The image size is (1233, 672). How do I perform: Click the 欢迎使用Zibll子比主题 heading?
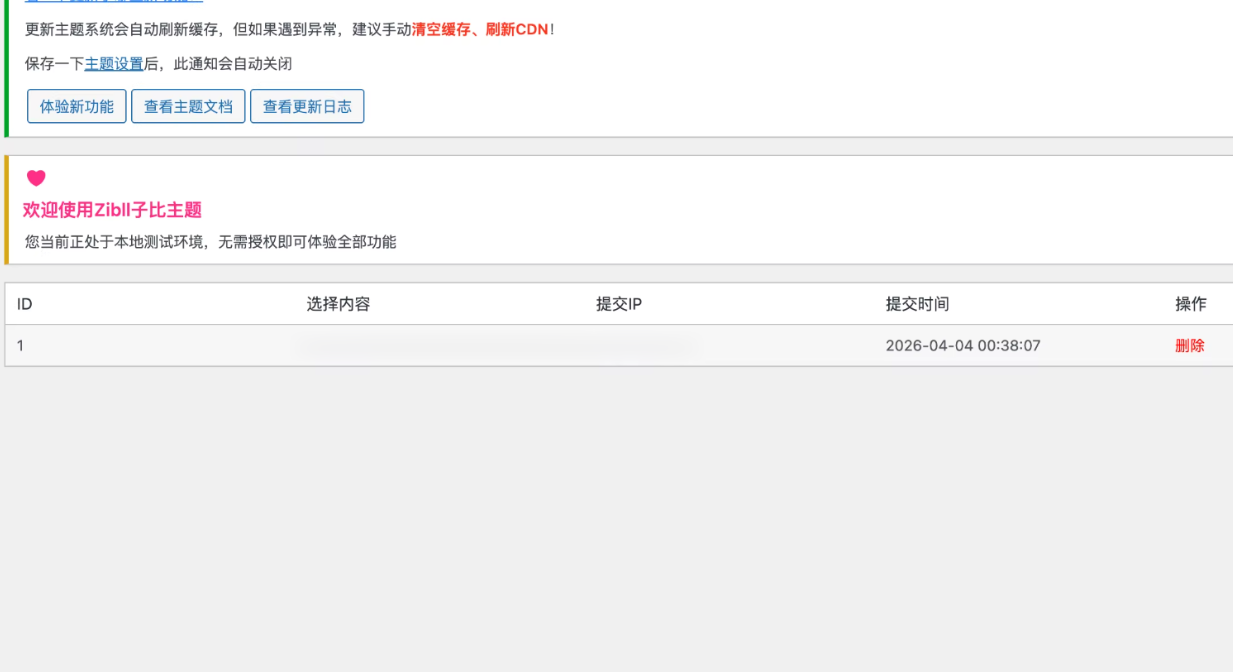click(112, 210)
